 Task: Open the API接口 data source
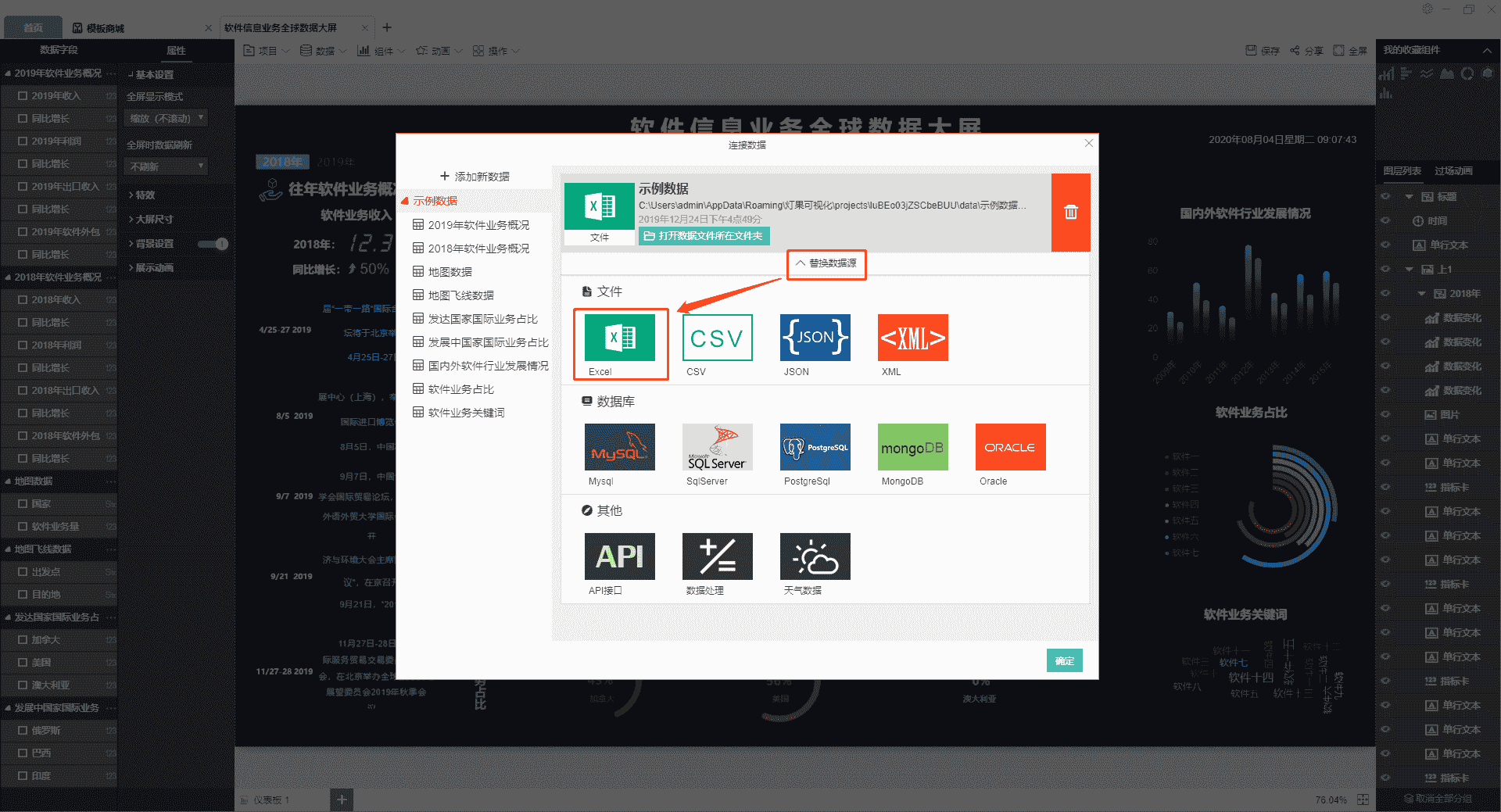coord(620,556)
